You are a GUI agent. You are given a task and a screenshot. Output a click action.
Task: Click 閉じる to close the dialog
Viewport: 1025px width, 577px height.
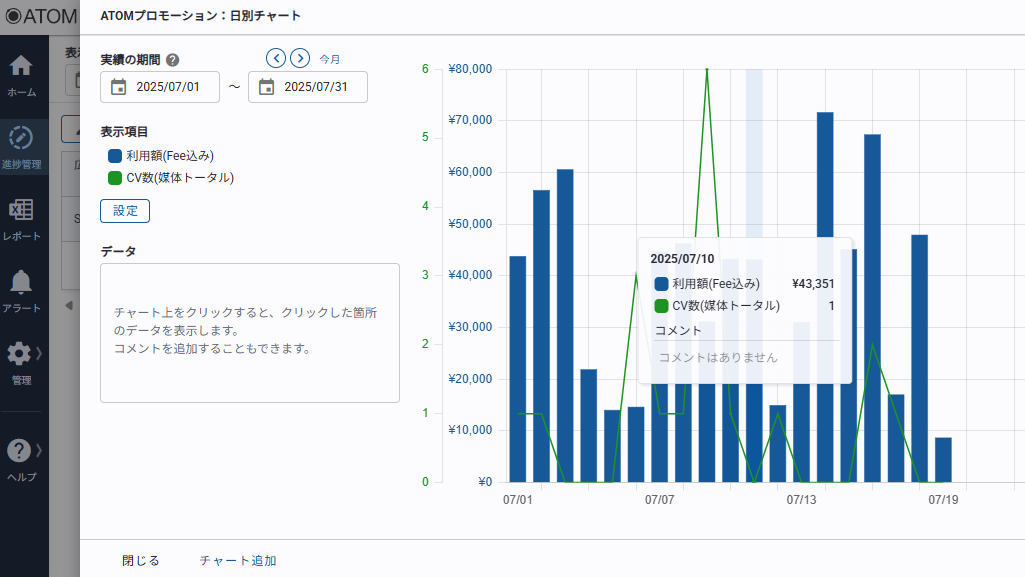point(141,561)
